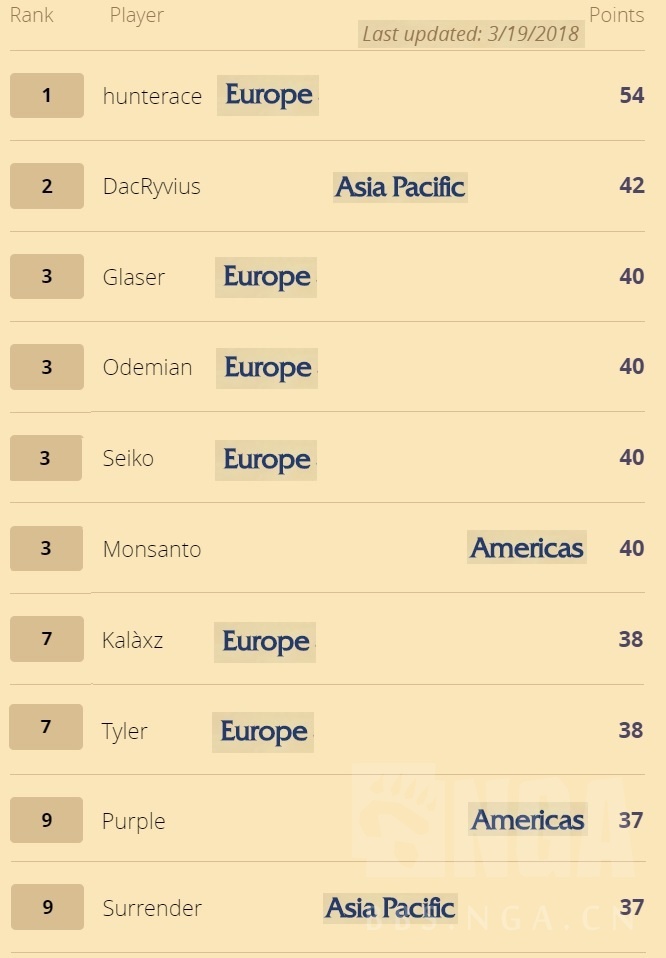
Task: Click Americas label in Monsanto's row
Action: pos(527,547)
